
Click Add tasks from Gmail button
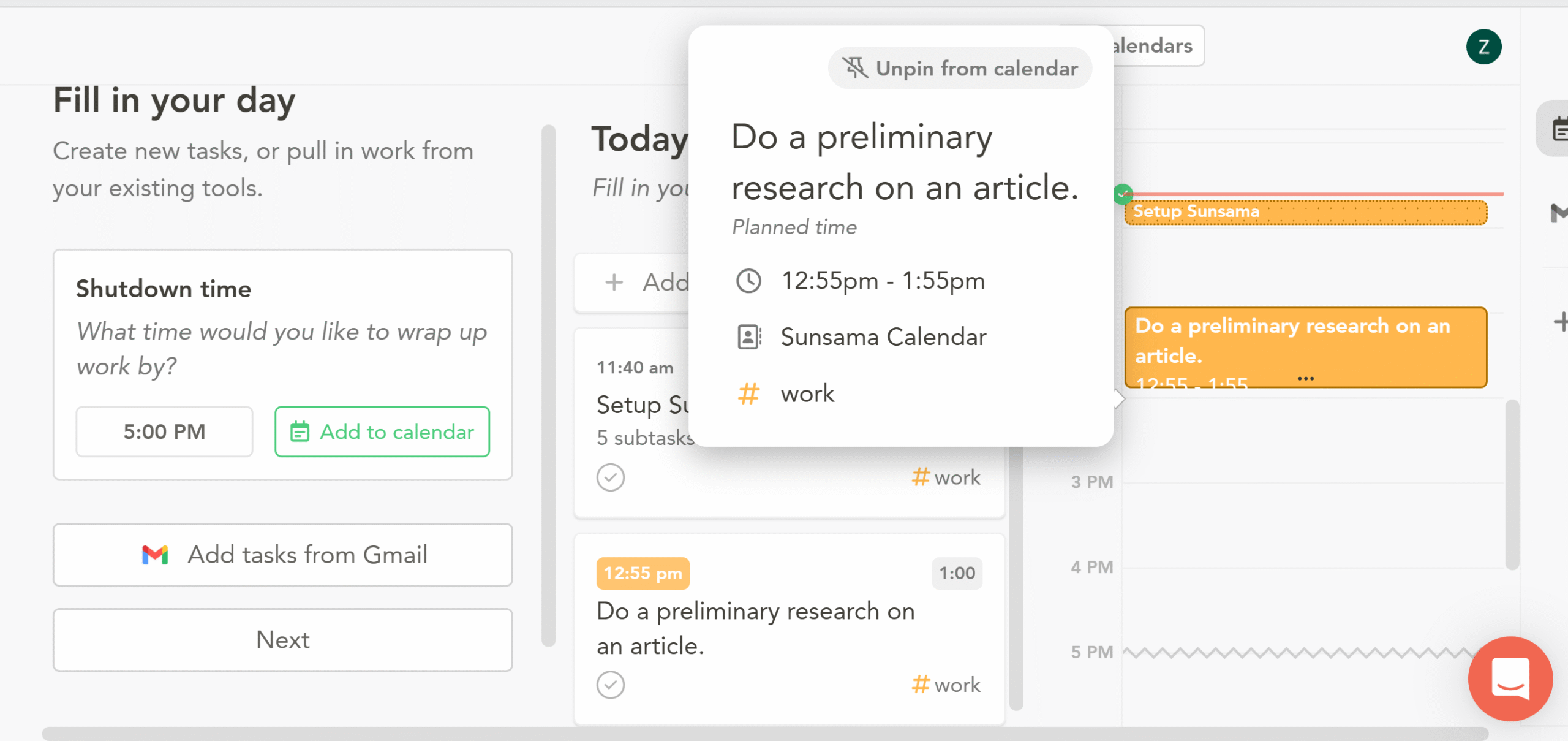click(x=283, y=555)
